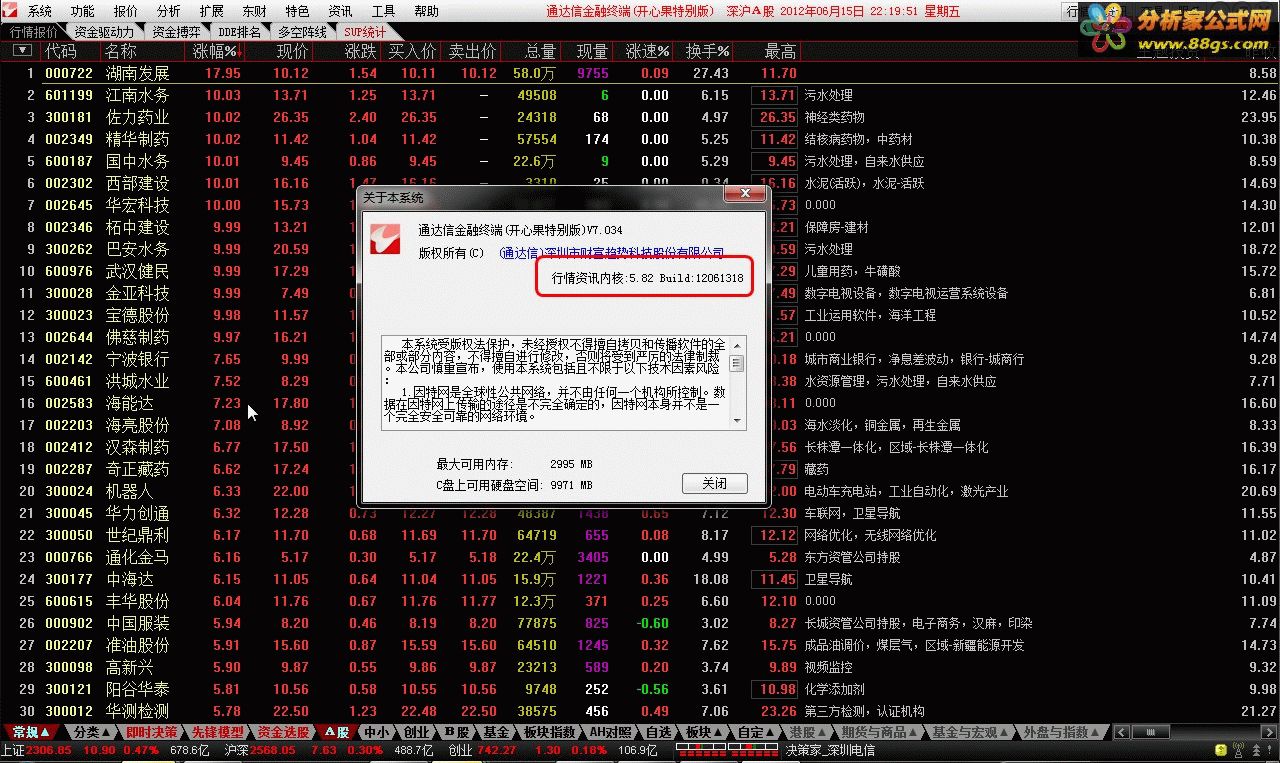Open the 扩展 menu
Image resolution: width=1280 pixels, height=763 pixels.
(212, 11)
